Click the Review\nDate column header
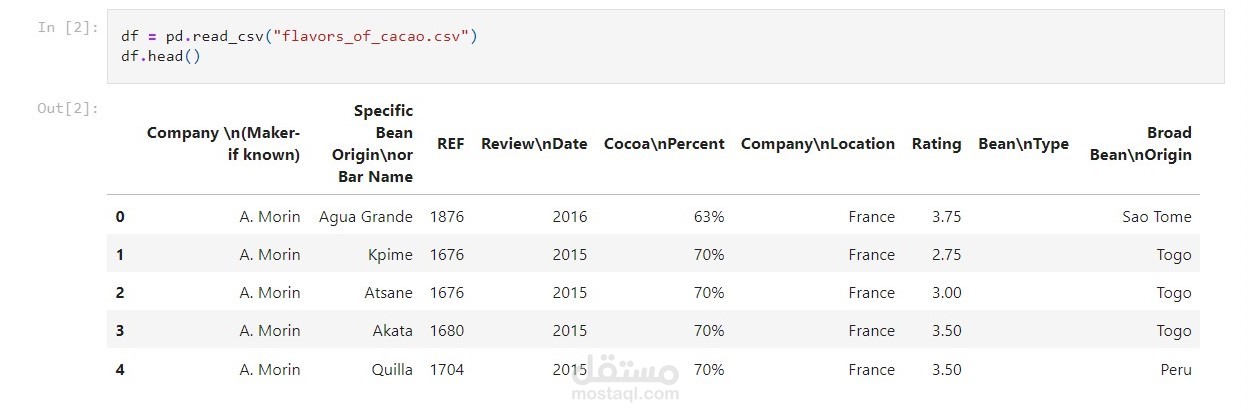Viewport: 1252px width, 411px height. pos(534,143)
